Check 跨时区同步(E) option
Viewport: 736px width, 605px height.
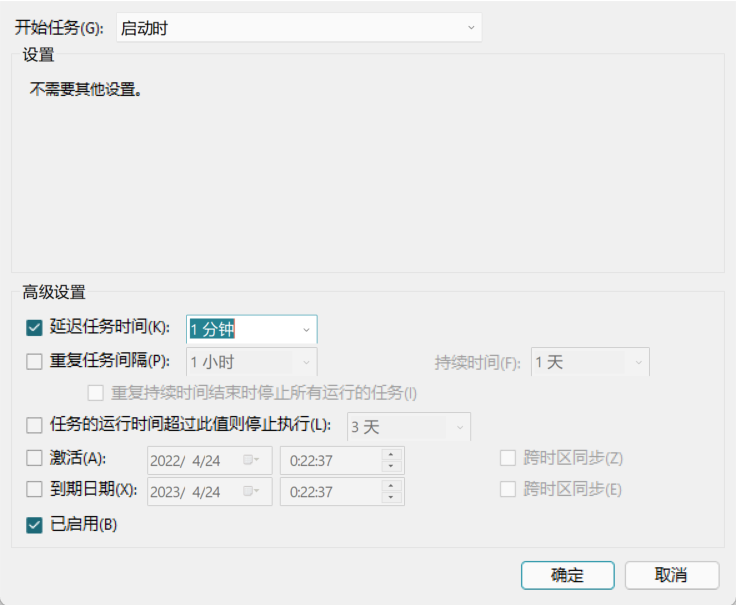[508, 490]
